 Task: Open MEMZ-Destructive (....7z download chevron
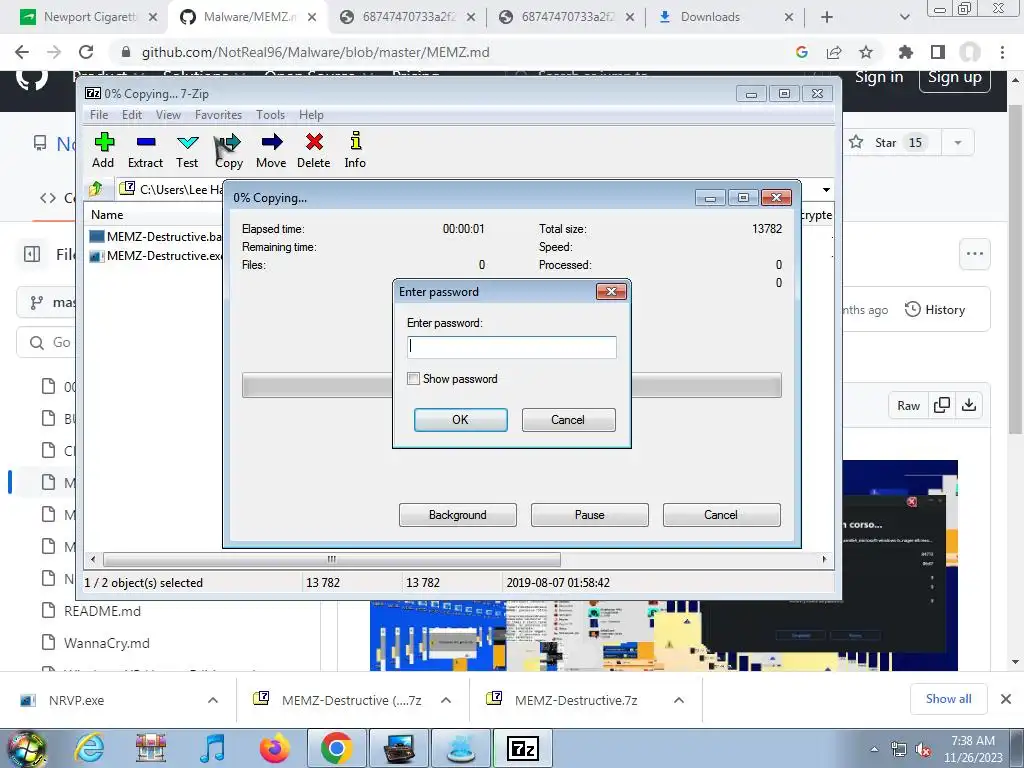[446, 700]
